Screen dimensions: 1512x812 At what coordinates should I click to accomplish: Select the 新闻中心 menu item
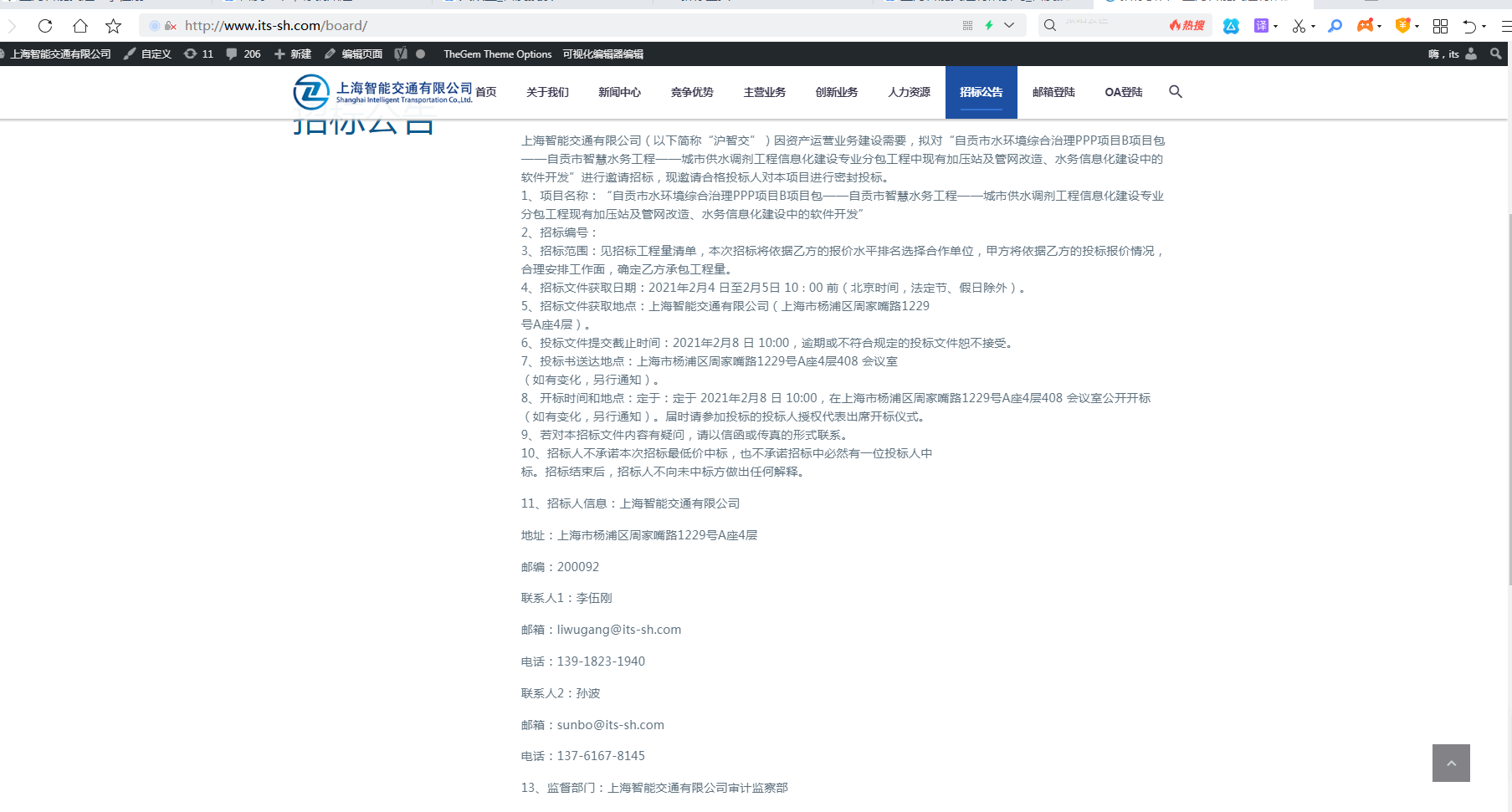[x=619, y=92]
